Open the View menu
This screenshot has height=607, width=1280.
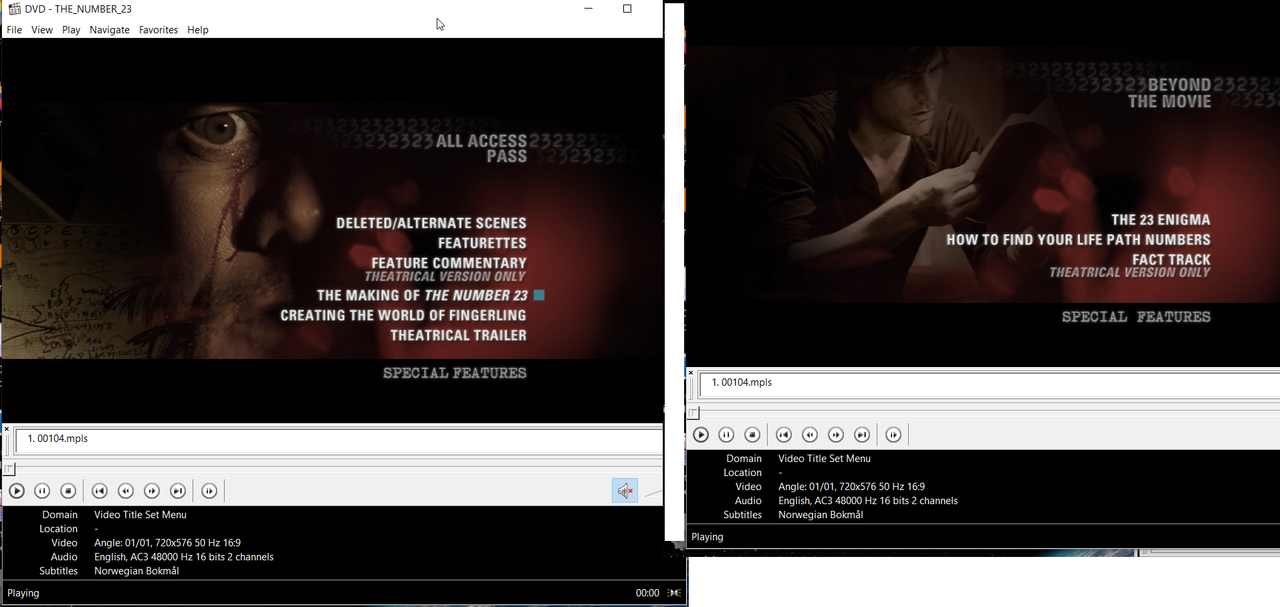[x=42, y=30]
